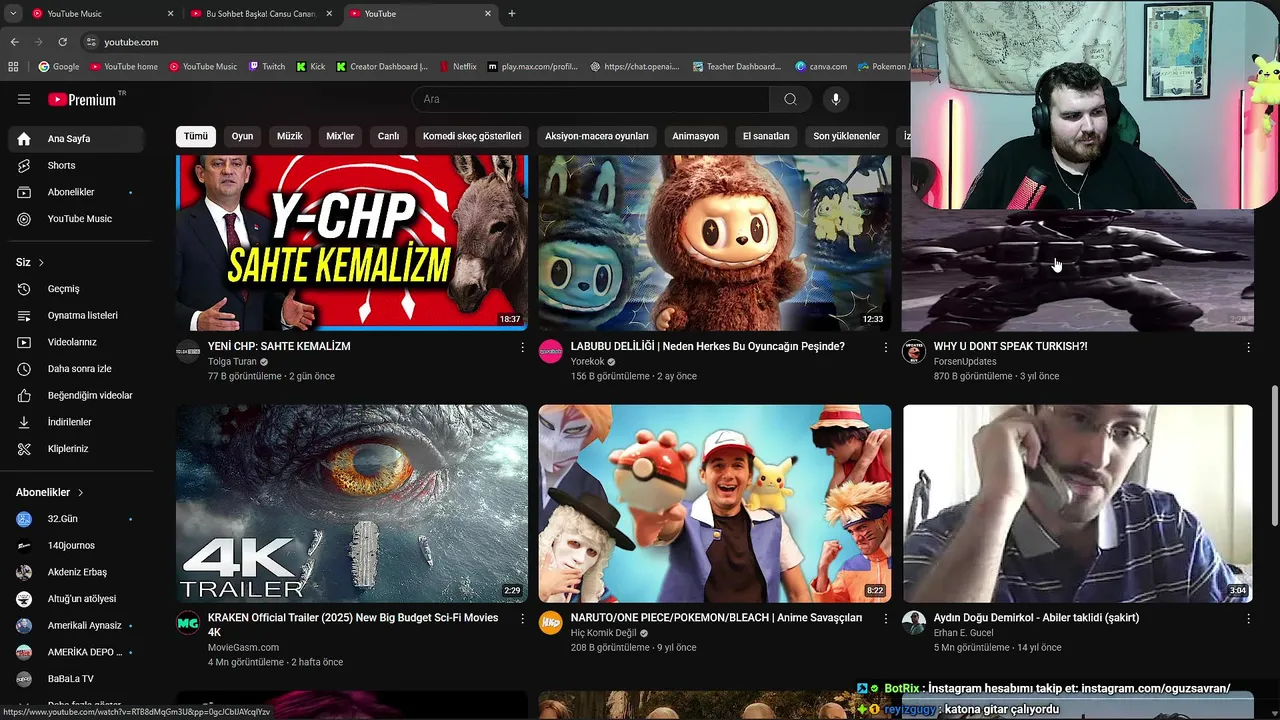Start voice search with microphone icon

(836, 99)
